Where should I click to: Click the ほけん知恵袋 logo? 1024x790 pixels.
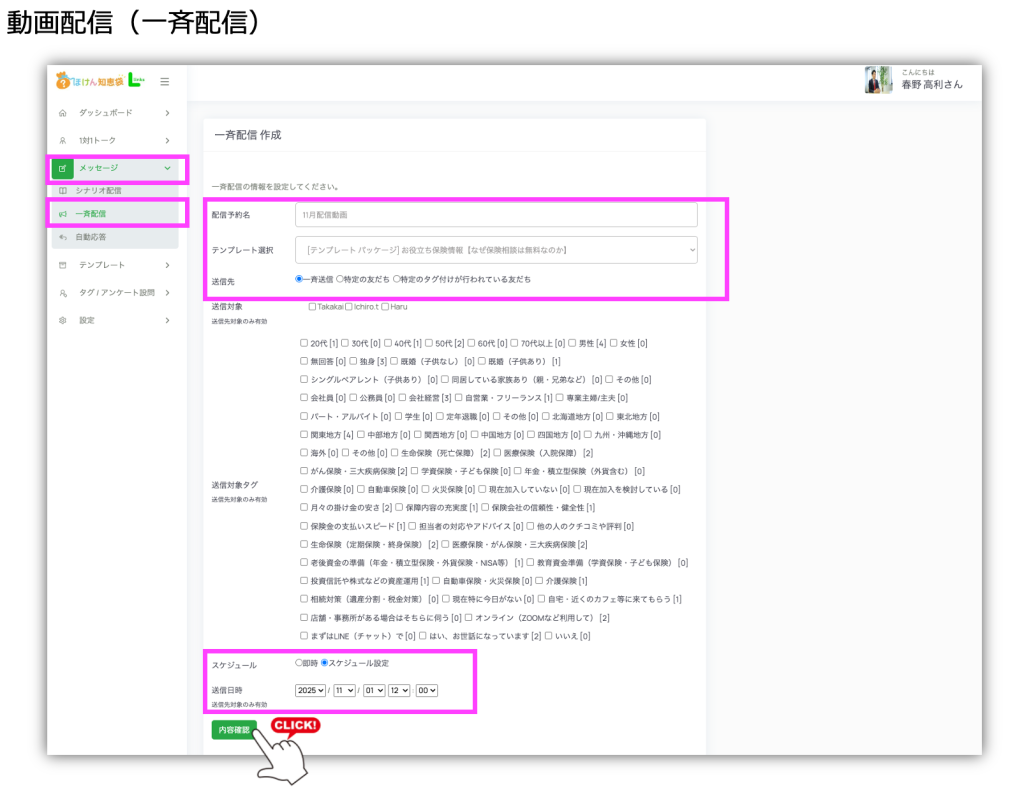pos(100,81)
